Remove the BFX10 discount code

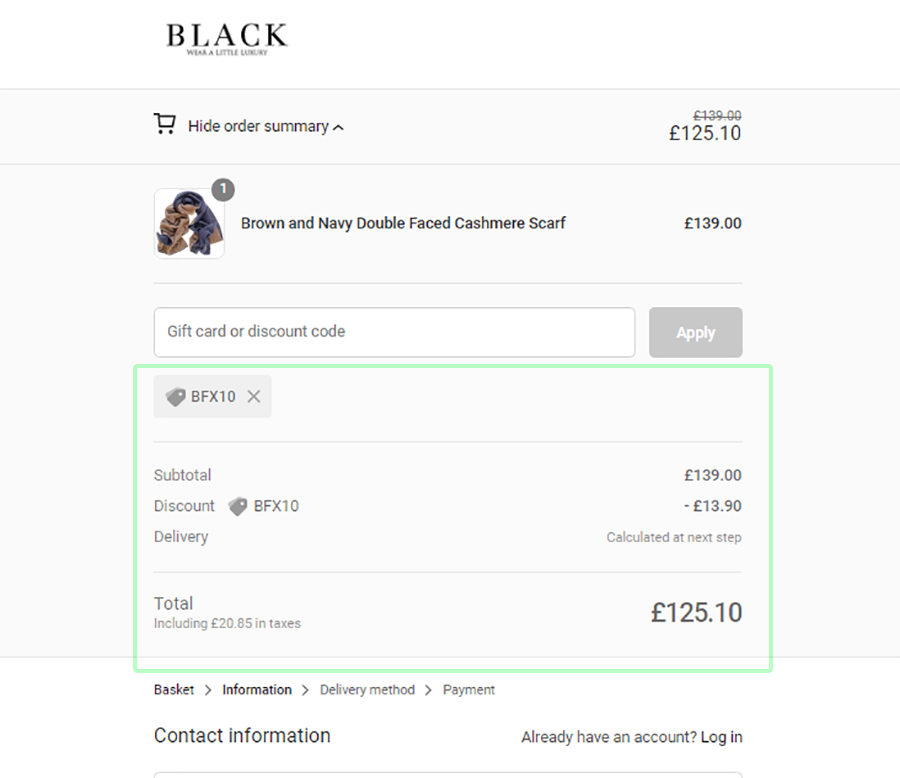[254, 397]
